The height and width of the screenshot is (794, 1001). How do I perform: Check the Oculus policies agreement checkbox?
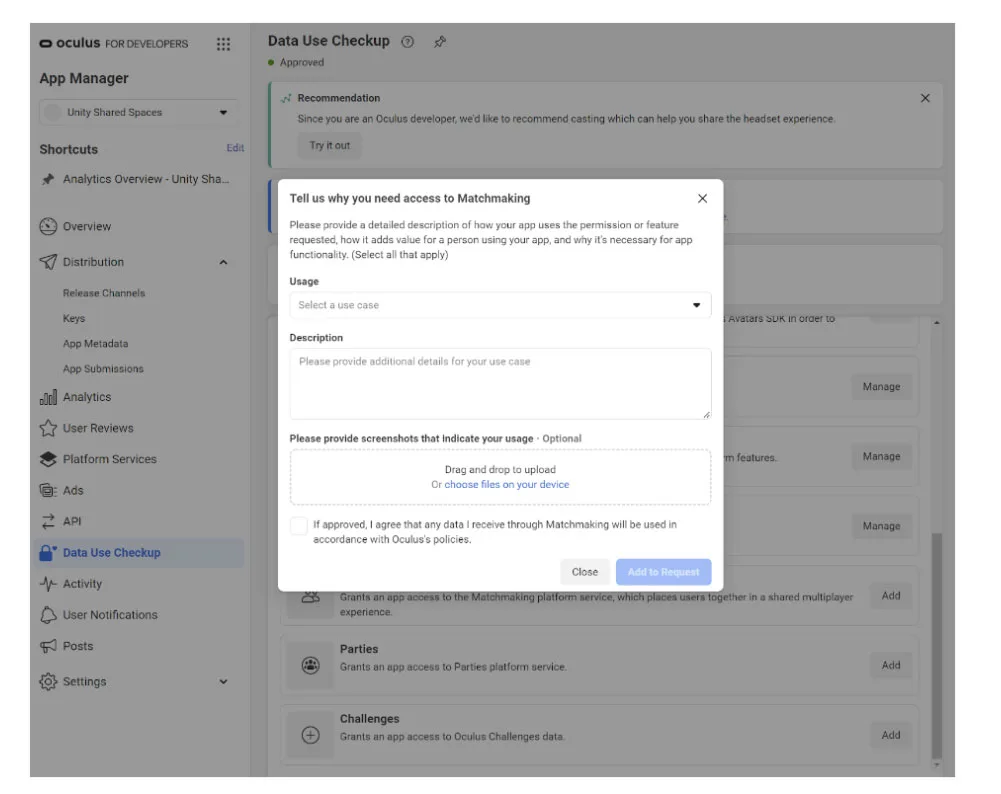pyautogui.click(x=298, y=526)
